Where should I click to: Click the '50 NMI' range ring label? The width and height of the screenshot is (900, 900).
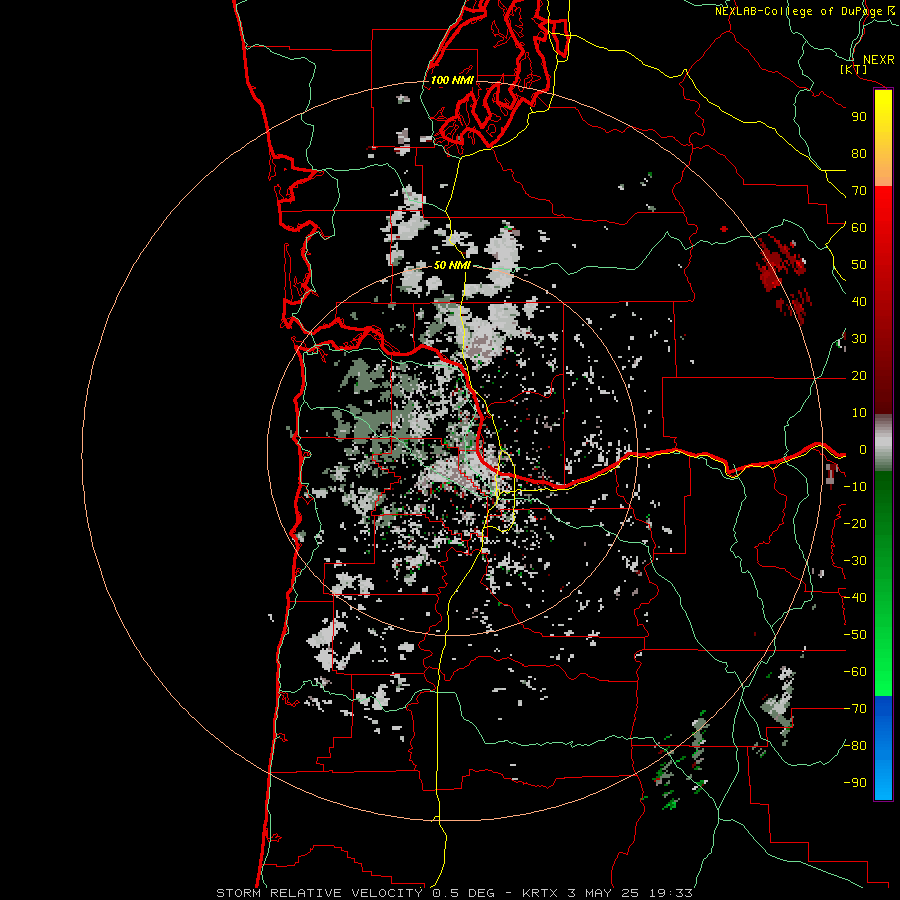452,265
